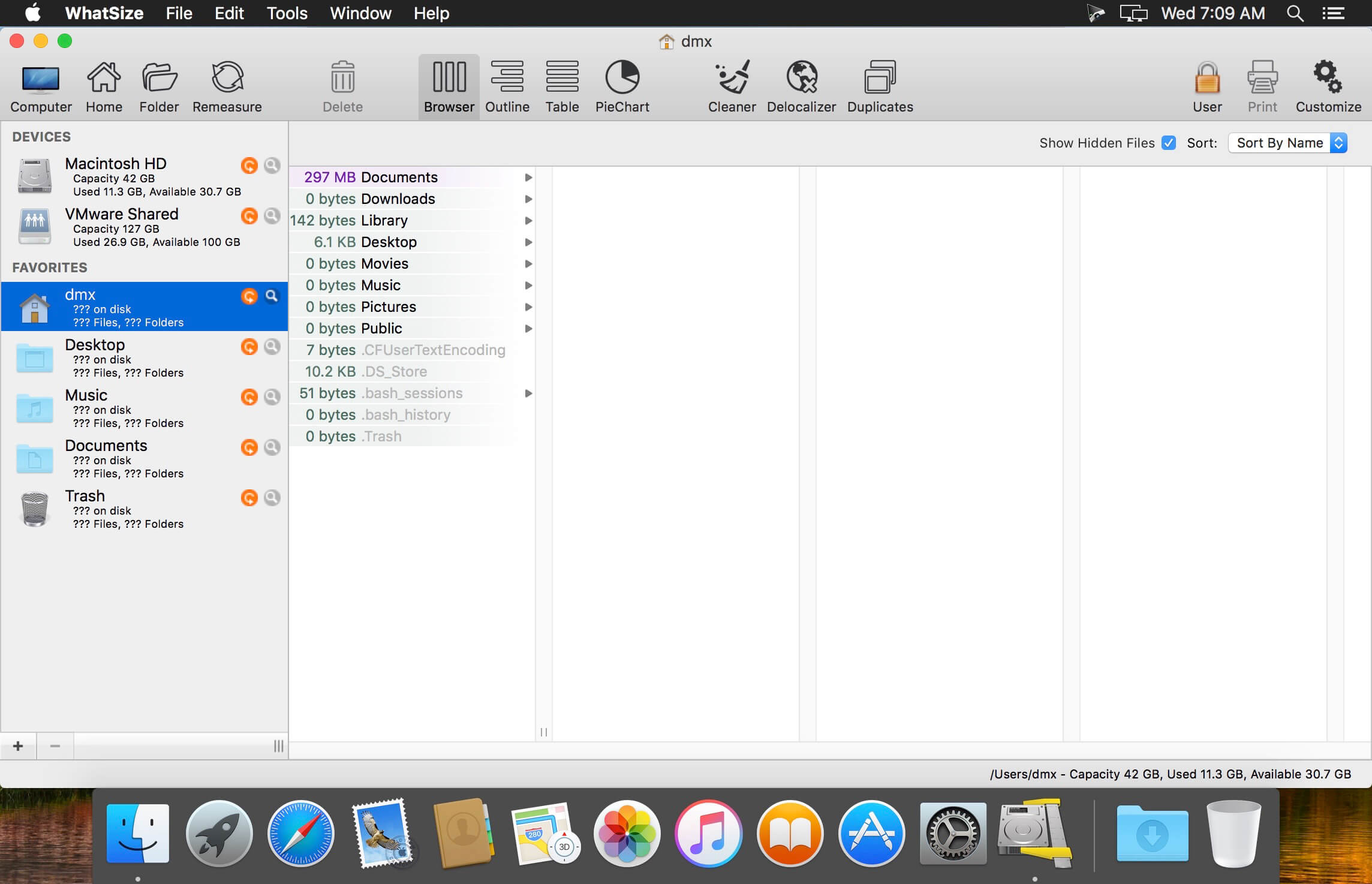
Task: Expand the Documents folder arrow
Action: [528, 178]
